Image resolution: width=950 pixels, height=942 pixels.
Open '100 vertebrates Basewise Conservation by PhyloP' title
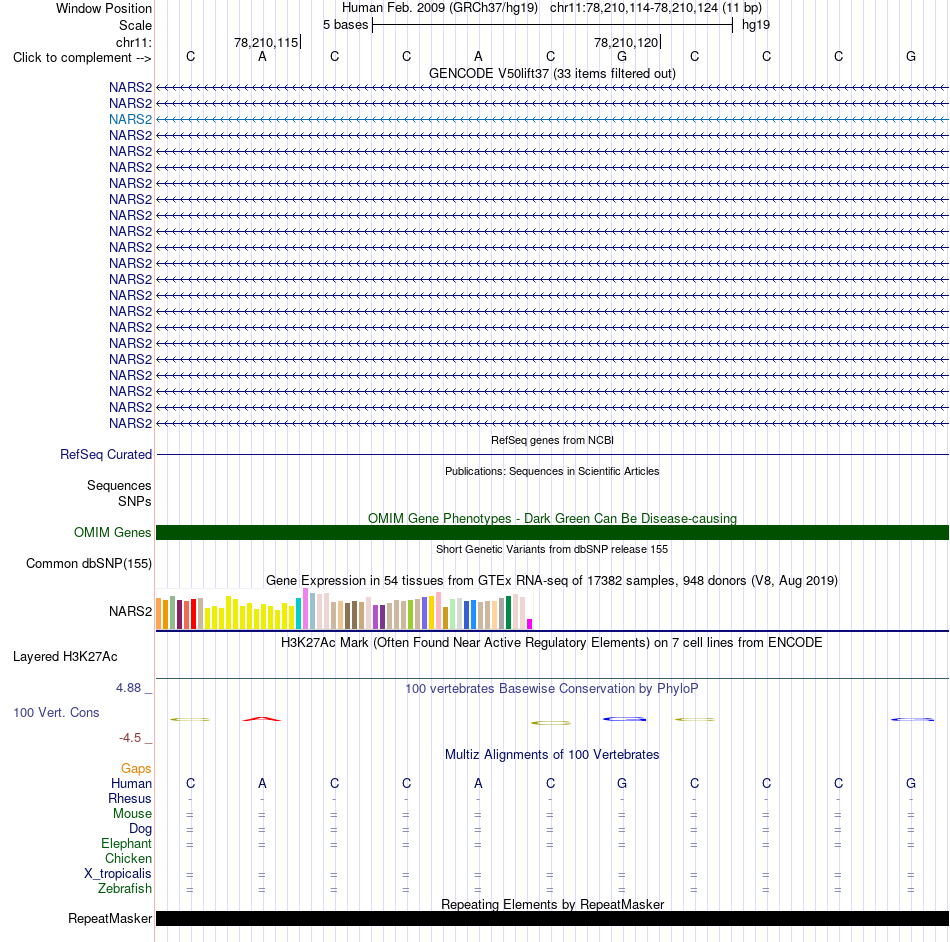552,689
